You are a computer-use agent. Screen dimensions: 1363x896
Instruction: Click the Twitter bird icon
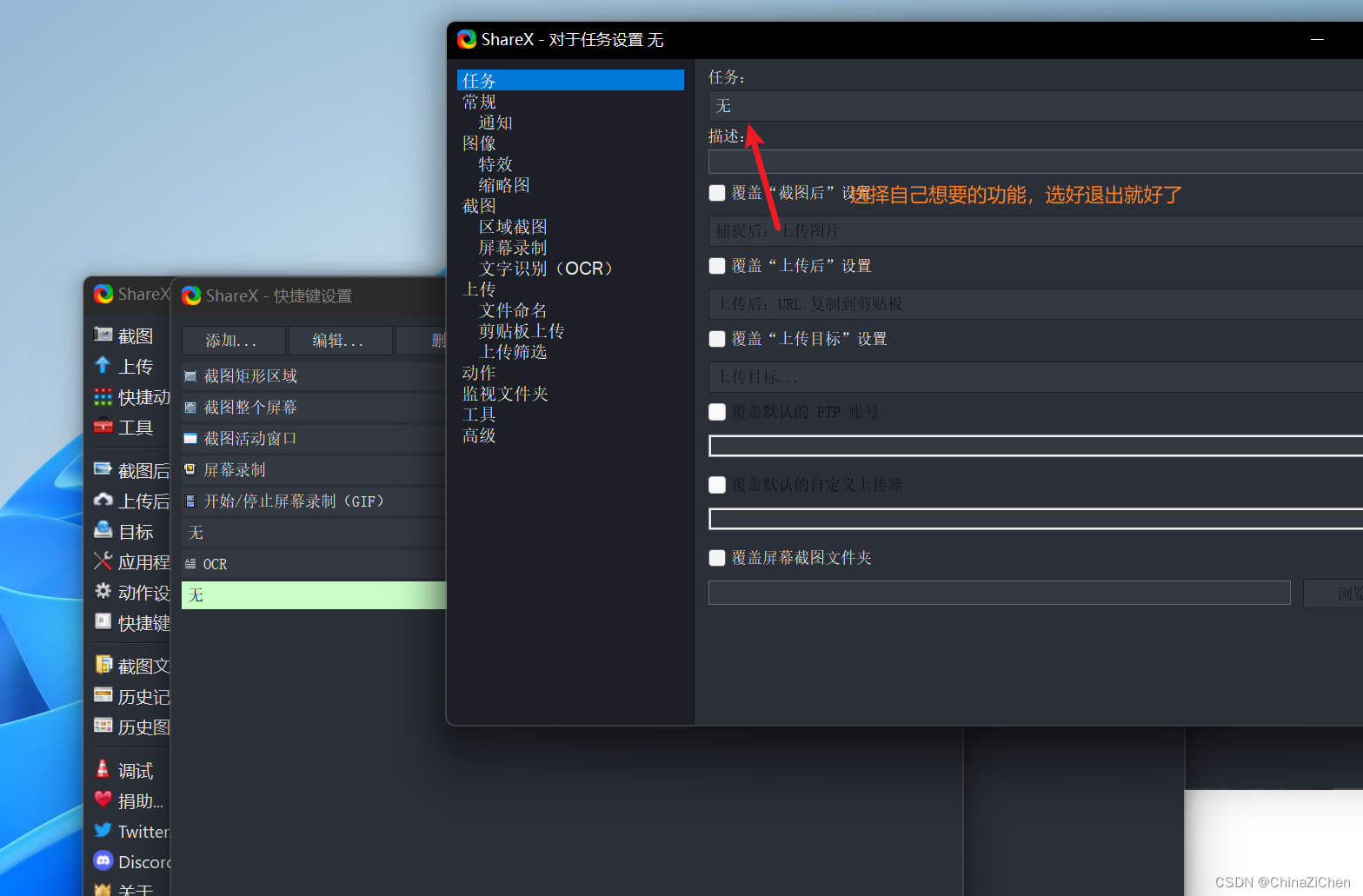click(103, 830)
